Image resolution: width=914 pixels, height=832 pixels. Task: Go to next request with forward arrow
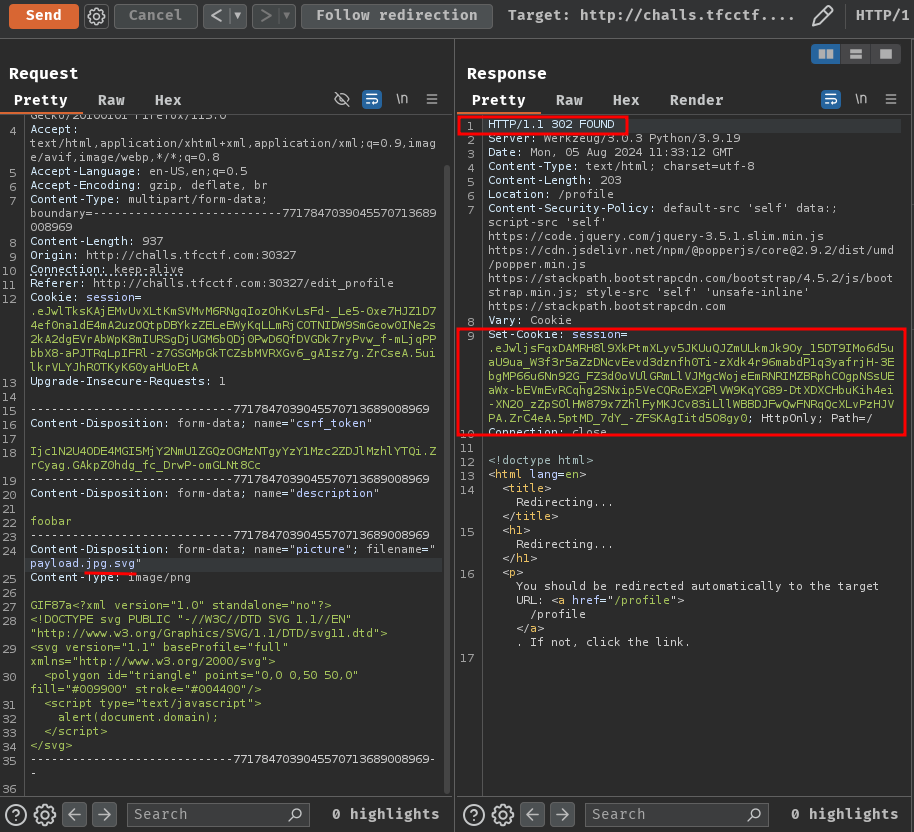pyautogui.click(x=266, y=16)
